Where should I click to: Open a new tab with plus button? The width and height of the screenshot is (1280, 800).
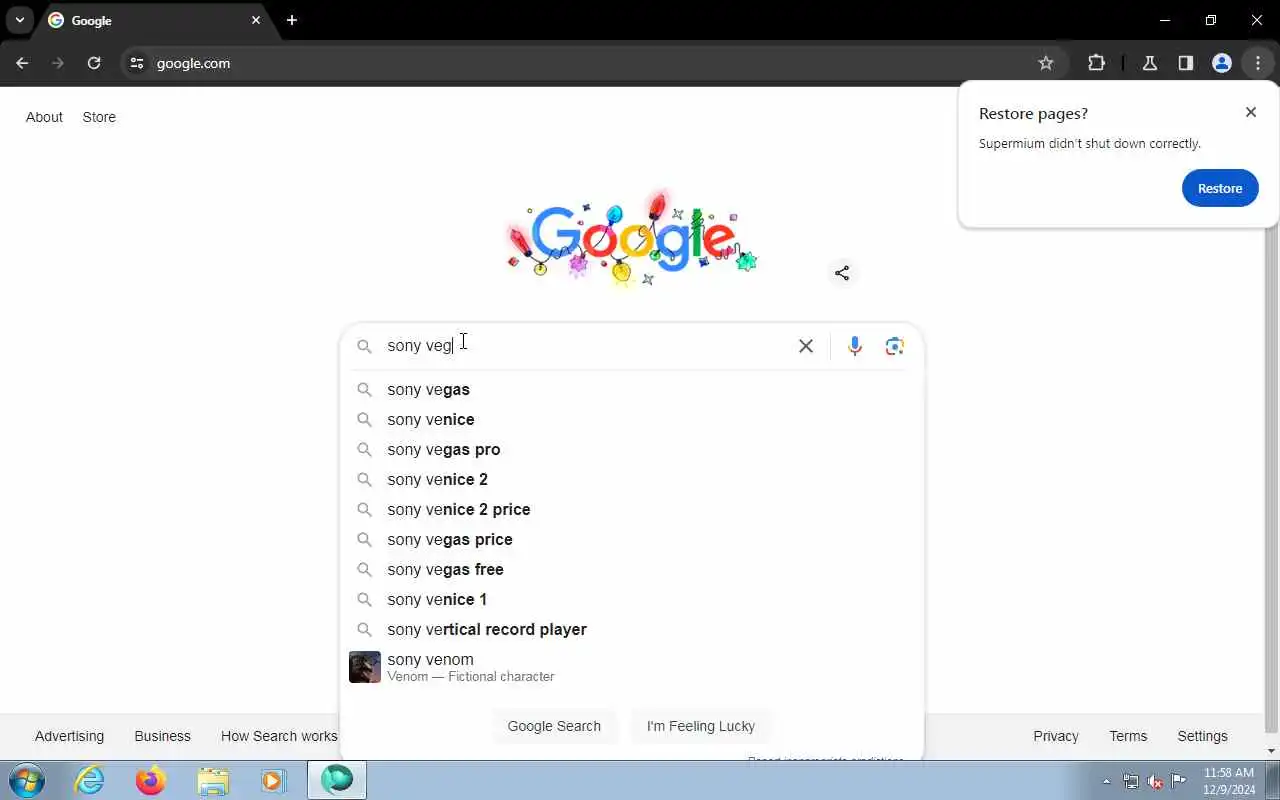click(x=291, y=20)
